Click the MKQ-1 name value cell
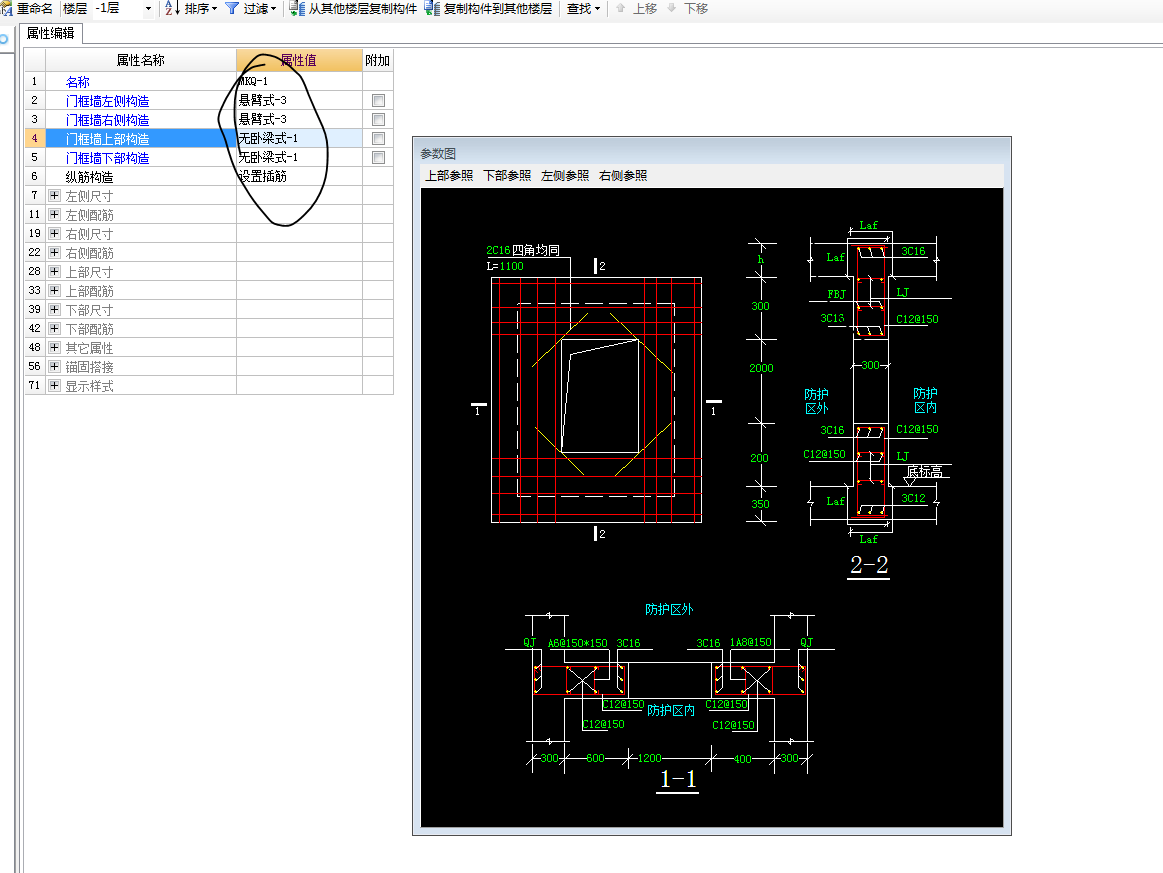The width and height of the screenshot is (1163, 873). [x=299, y=82]
